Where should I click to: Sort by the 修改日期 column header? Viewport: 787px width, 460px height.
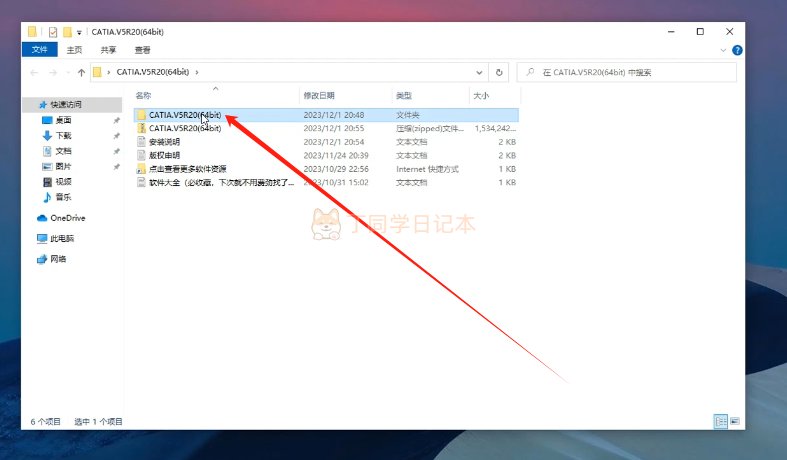tap(319, 95)
